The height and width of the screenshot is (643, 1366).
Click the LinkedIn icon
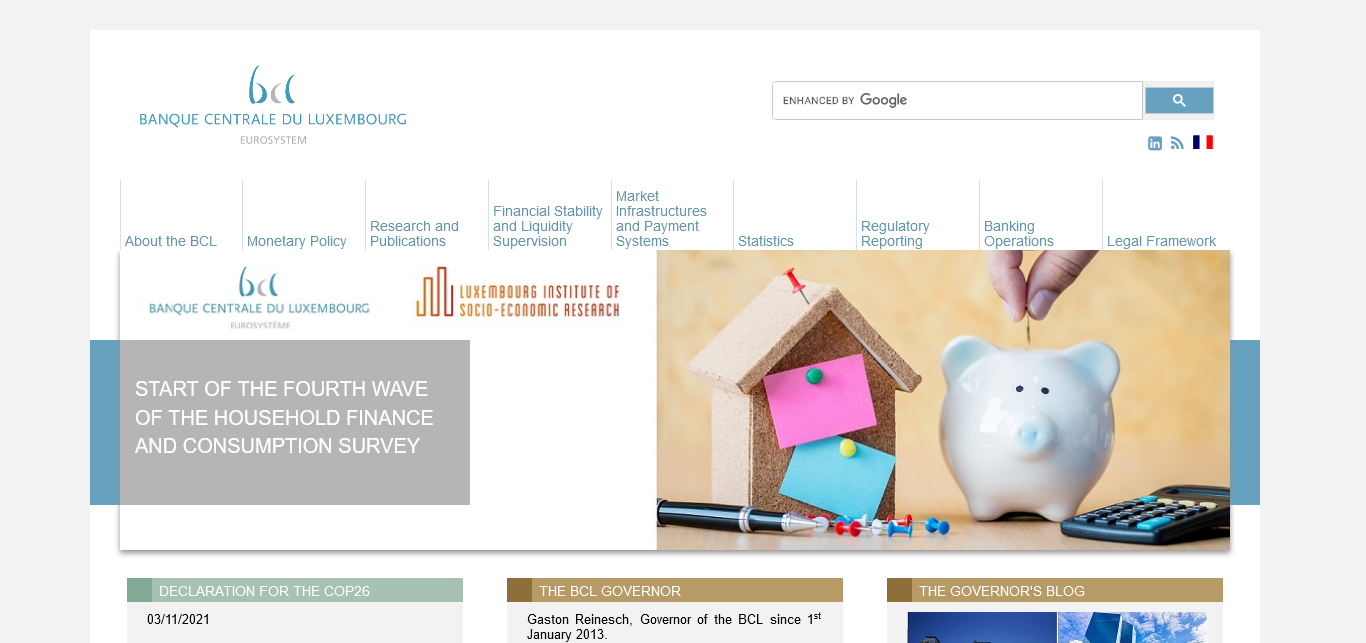click(x=1155, y=143)
